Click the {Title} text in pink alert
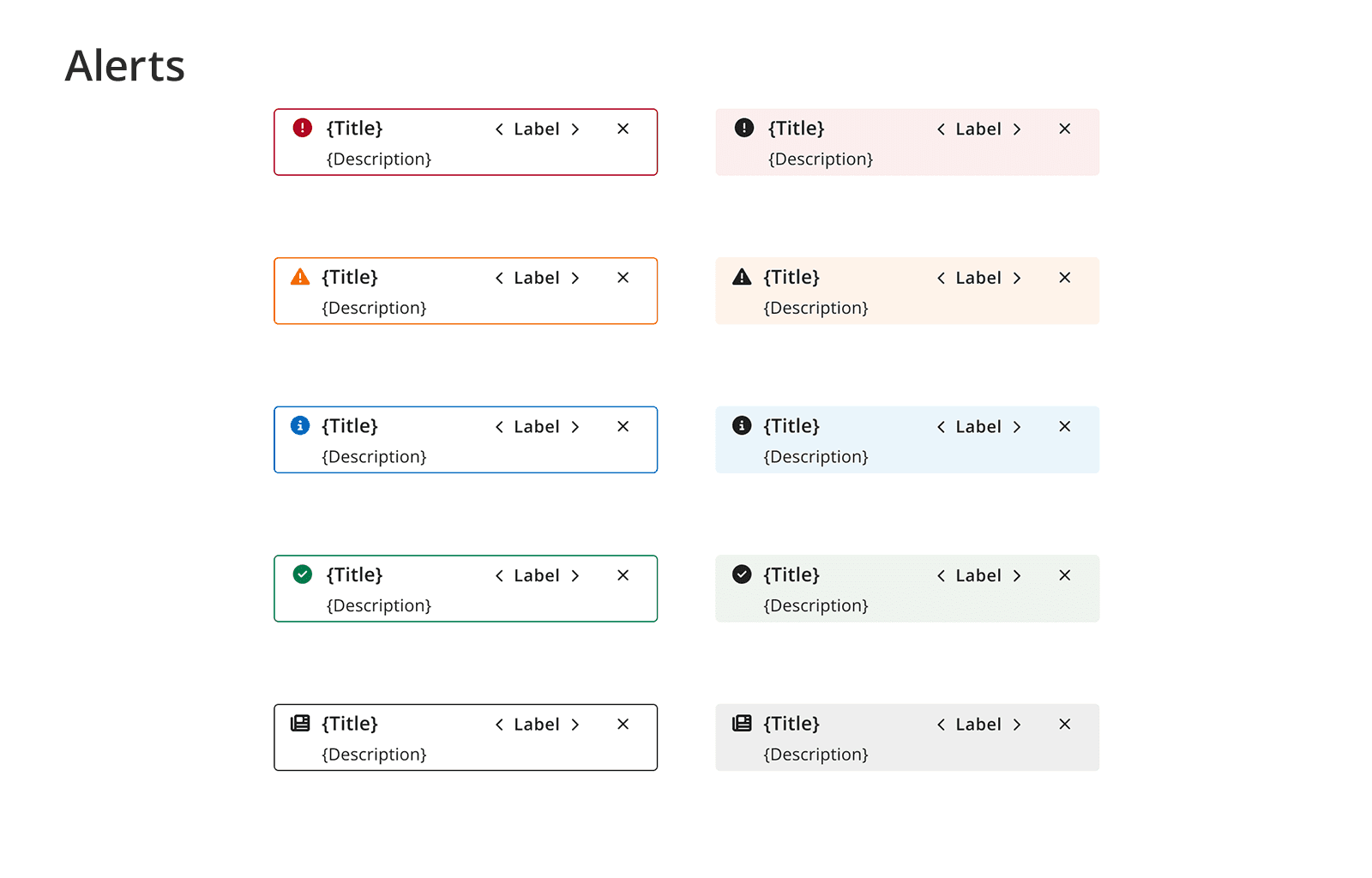This screenshot has height=878, width=1372. tap(796, 128)
